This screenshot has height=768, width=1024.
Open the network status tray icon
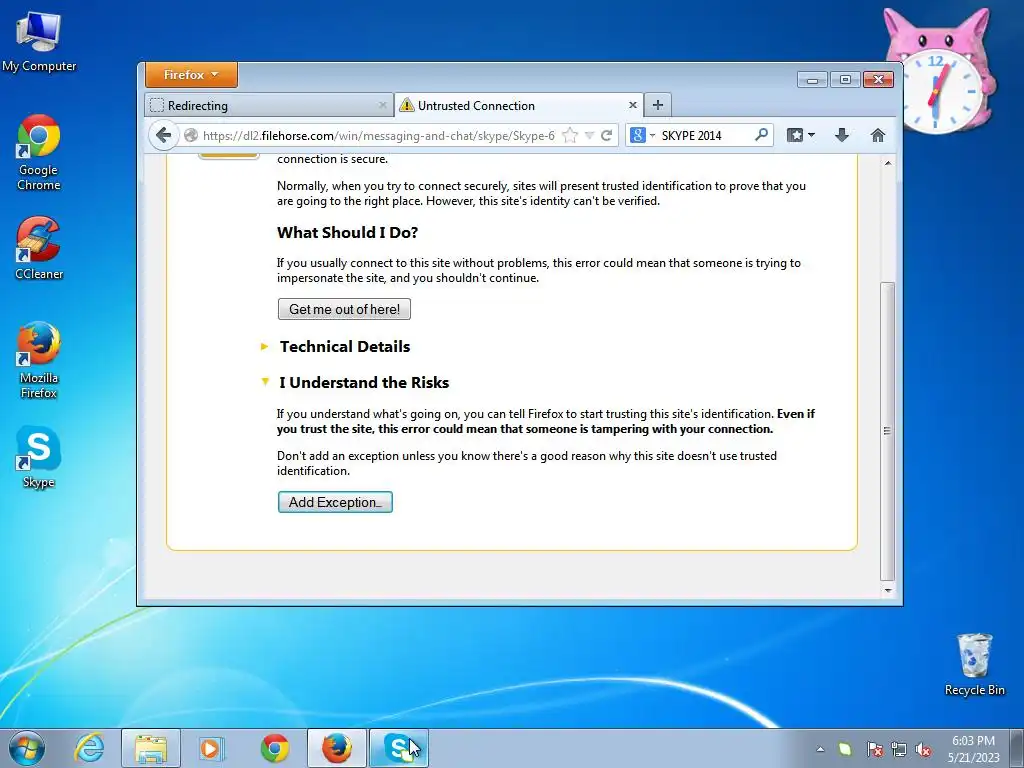[x=899, y=749]
